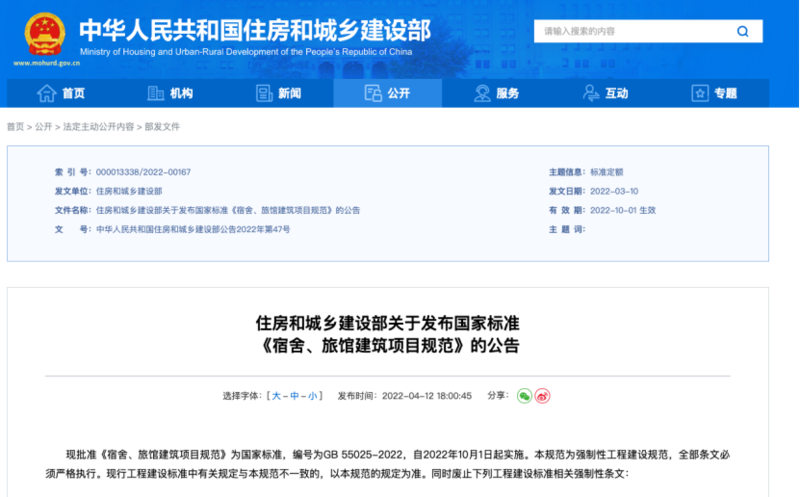The width and height of the screenshot is (800, 497).
Task: Open the 互动 navigation tab
Action: [606, 93]
